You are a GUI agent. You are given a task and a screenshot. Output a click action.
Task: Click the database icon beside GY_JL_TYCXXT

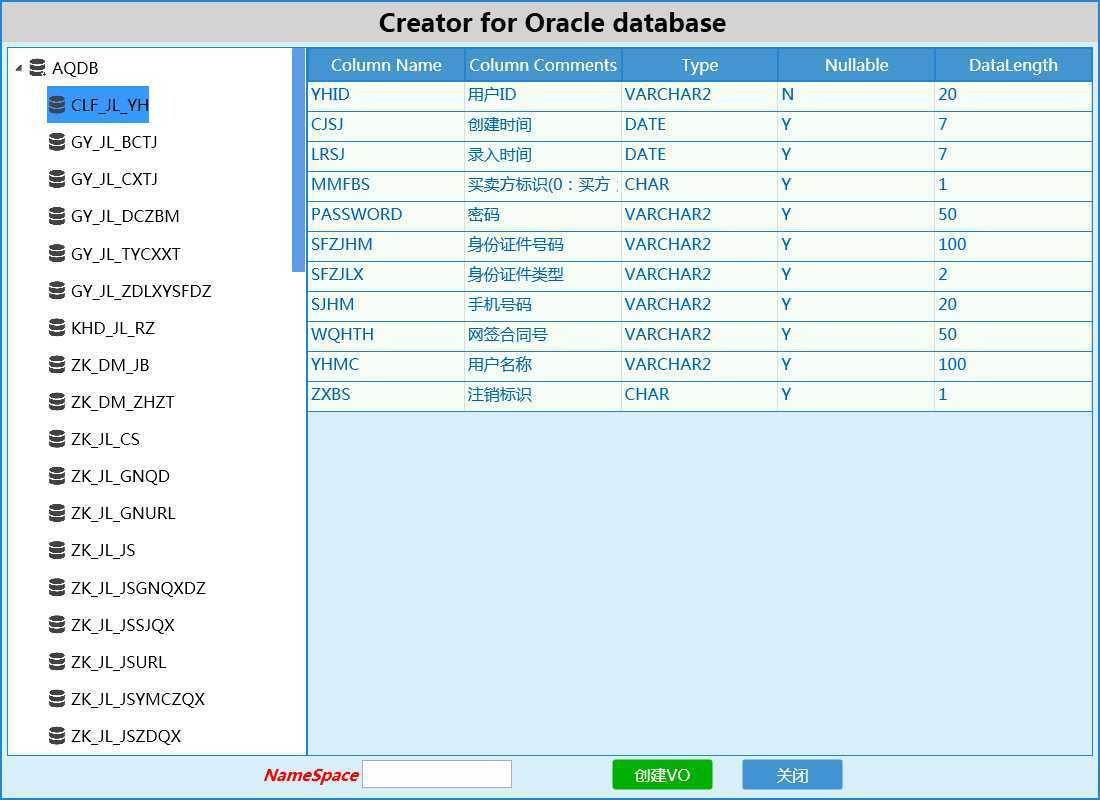[57, 253]
